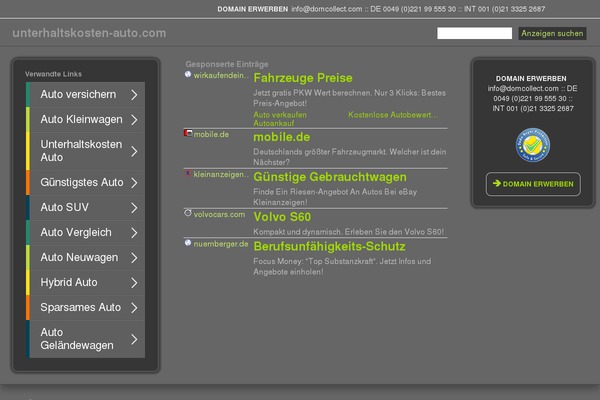Click the unterhaltskosten-auto.com site title
The image size is (600, 400).
[89, 33]
